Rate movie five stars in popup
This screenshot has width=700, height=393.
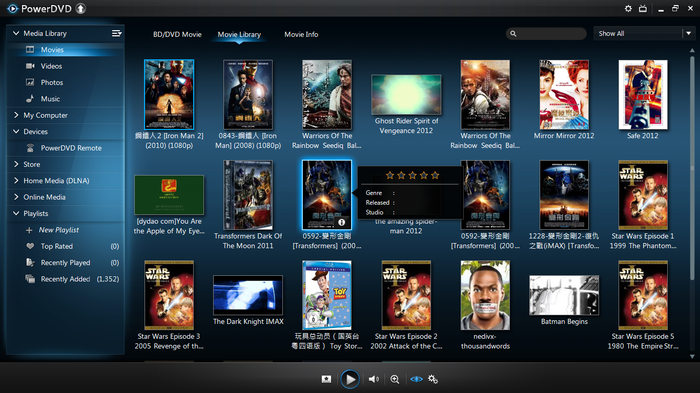click(x=435, y=176)
